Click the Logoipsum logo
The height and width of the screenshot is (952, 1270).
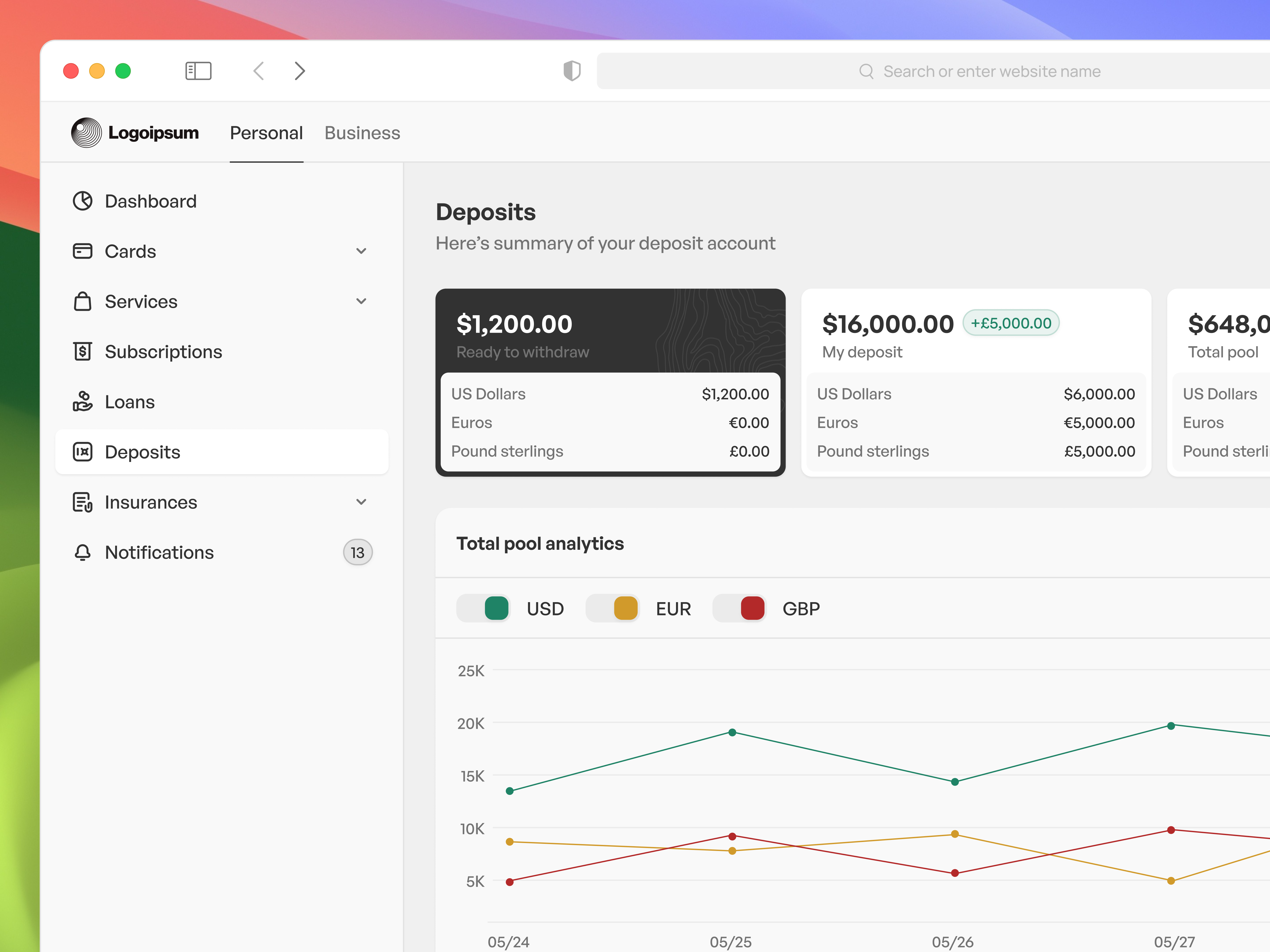click(135, 132)
